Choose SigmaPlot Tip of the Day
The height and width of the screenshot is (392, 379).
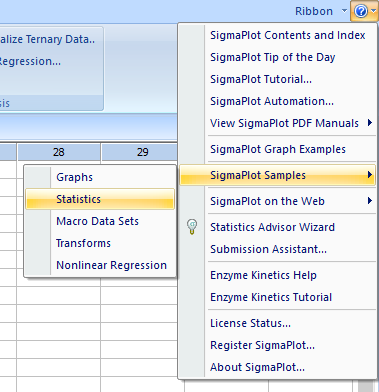coord(277,57)
